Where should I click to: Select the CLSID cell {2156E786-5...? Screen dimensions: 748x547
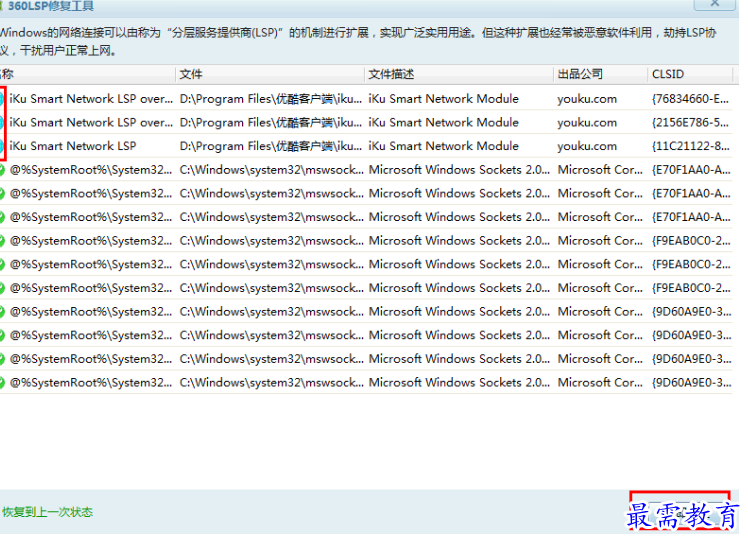point(690,123)
